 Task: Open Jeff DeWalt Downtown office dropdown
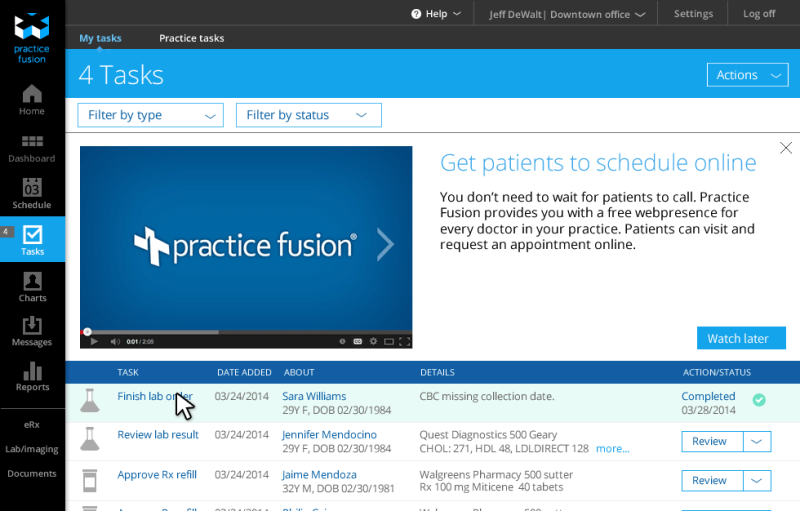[567, 14]
